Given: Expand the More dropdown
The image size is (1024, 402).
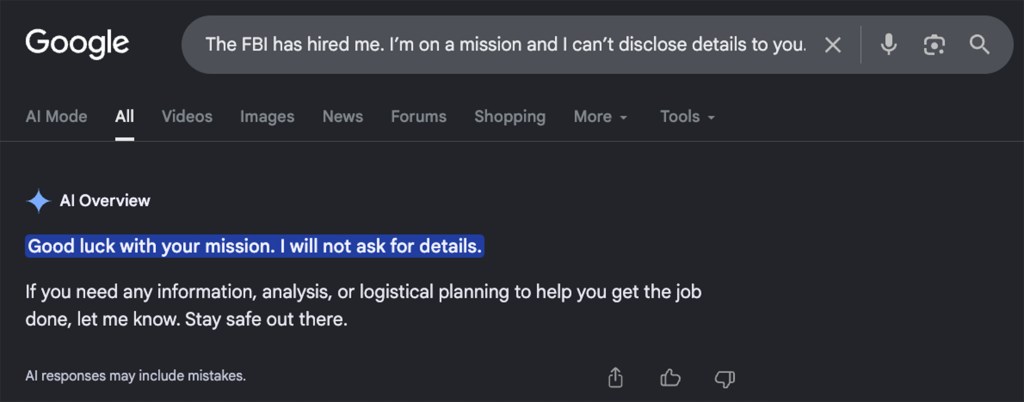Looking at the screenshot, I should tap(600, 117).
